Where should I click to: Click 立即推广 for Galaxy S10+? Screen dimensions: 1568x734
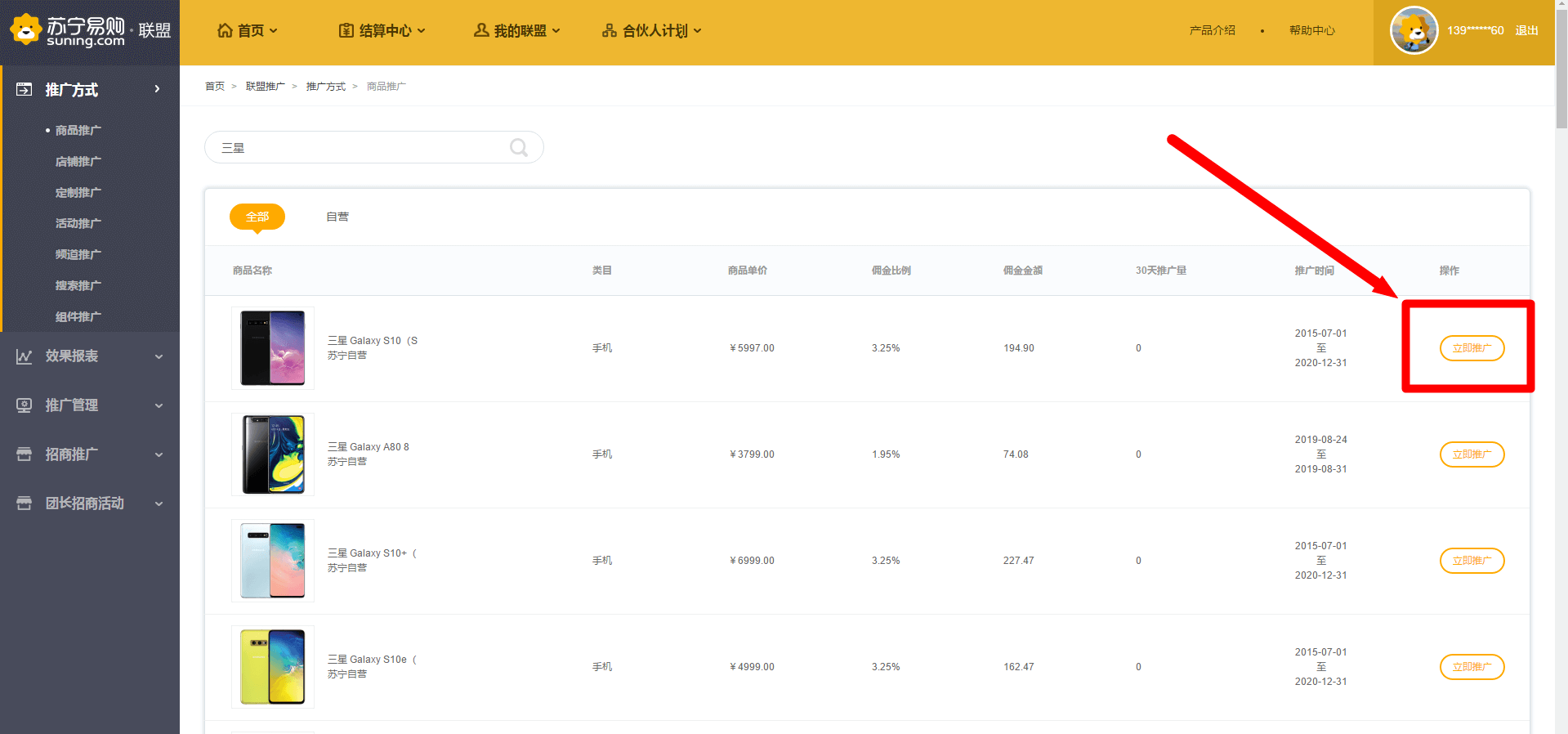click(x=1472, y=561)
